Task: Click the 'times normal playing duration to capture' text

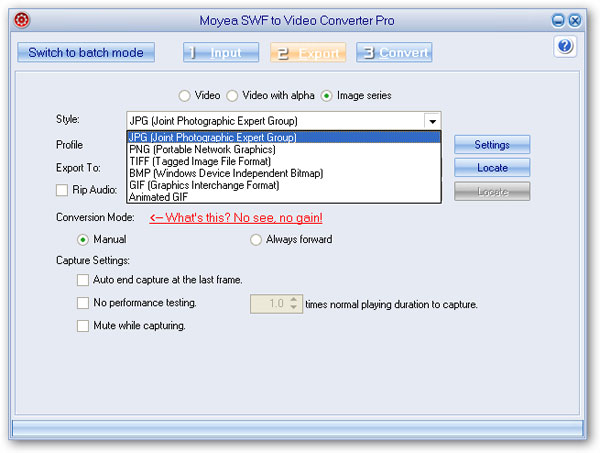Action: pos(391,305)
